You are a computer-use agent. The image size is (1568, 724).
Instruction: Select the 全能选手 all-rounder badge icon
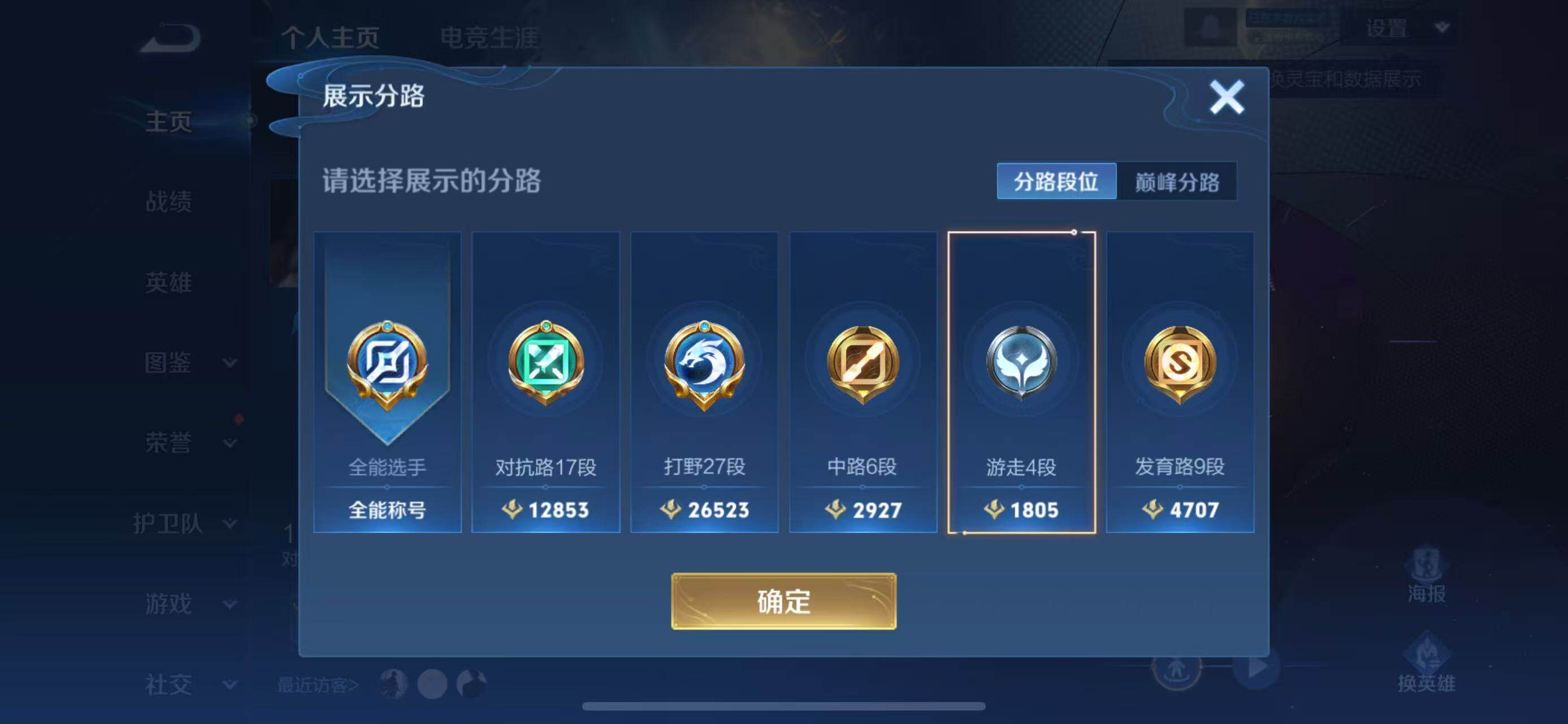(x=387, y=364)
